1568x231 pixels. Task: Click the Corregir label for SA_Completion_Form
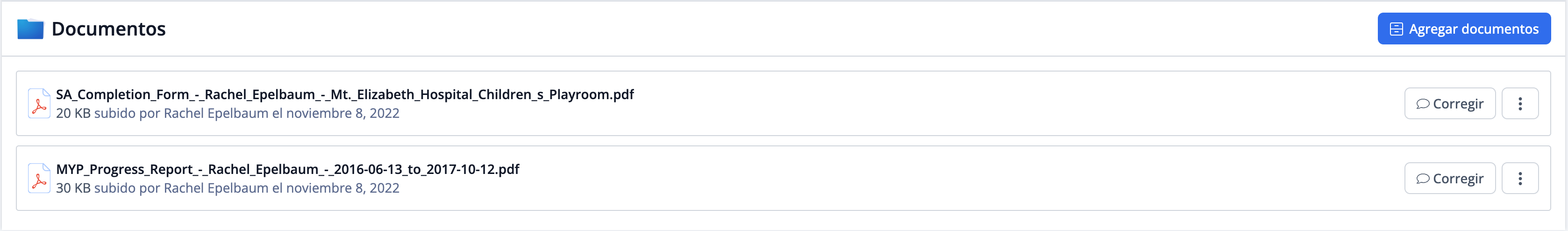[1458, 104]
